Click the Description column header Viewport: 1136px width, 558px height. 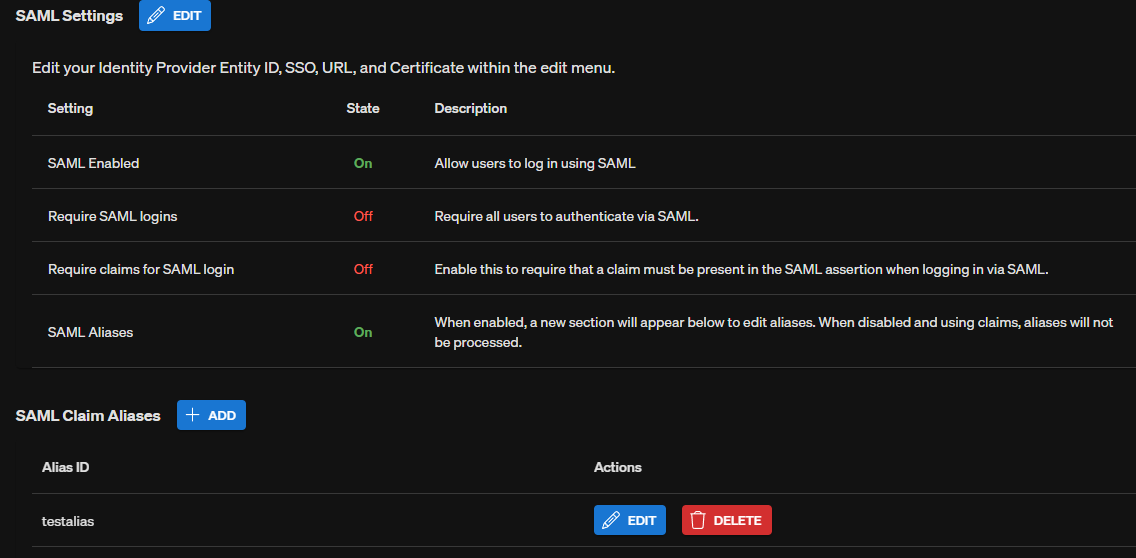coord(471,109)
